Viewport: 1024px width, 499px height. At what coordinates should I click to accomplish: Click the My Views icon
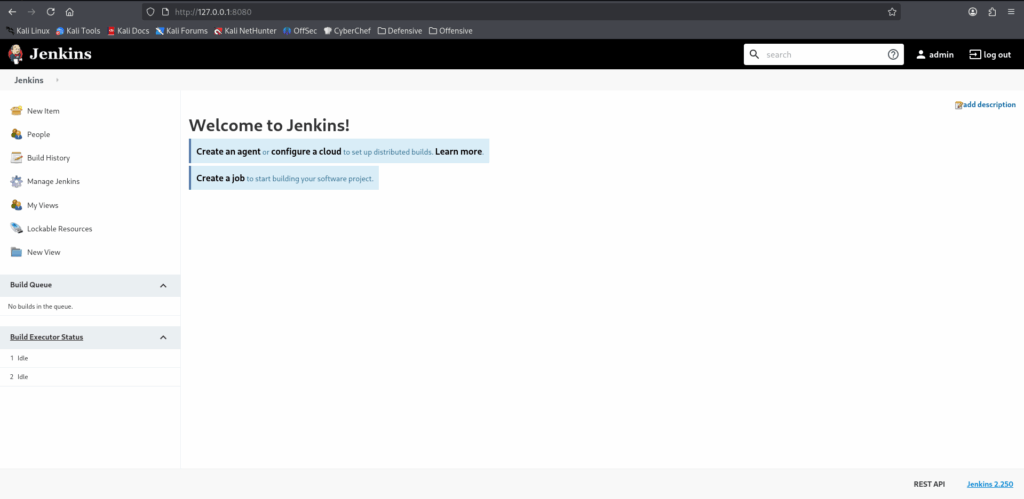click(16, 205)
